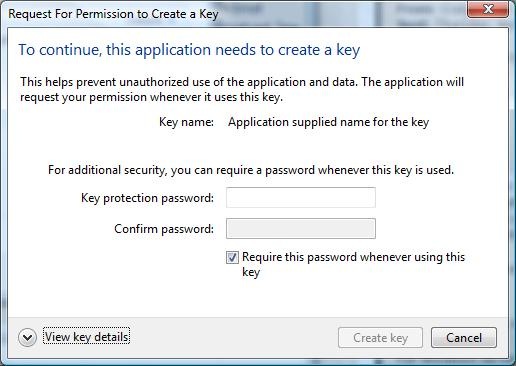Click empty footer area left of Create key

coord(233,338)
